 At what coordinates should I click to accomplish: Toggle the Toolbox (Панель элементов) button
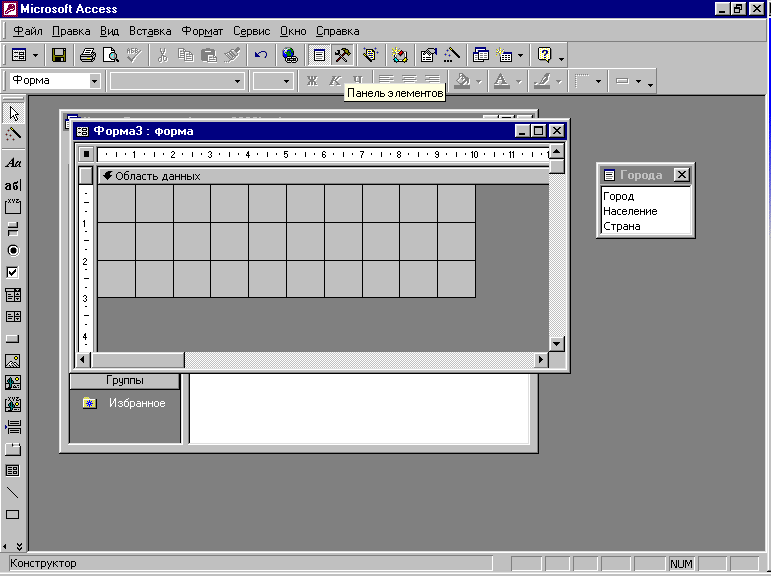point(342,55)
